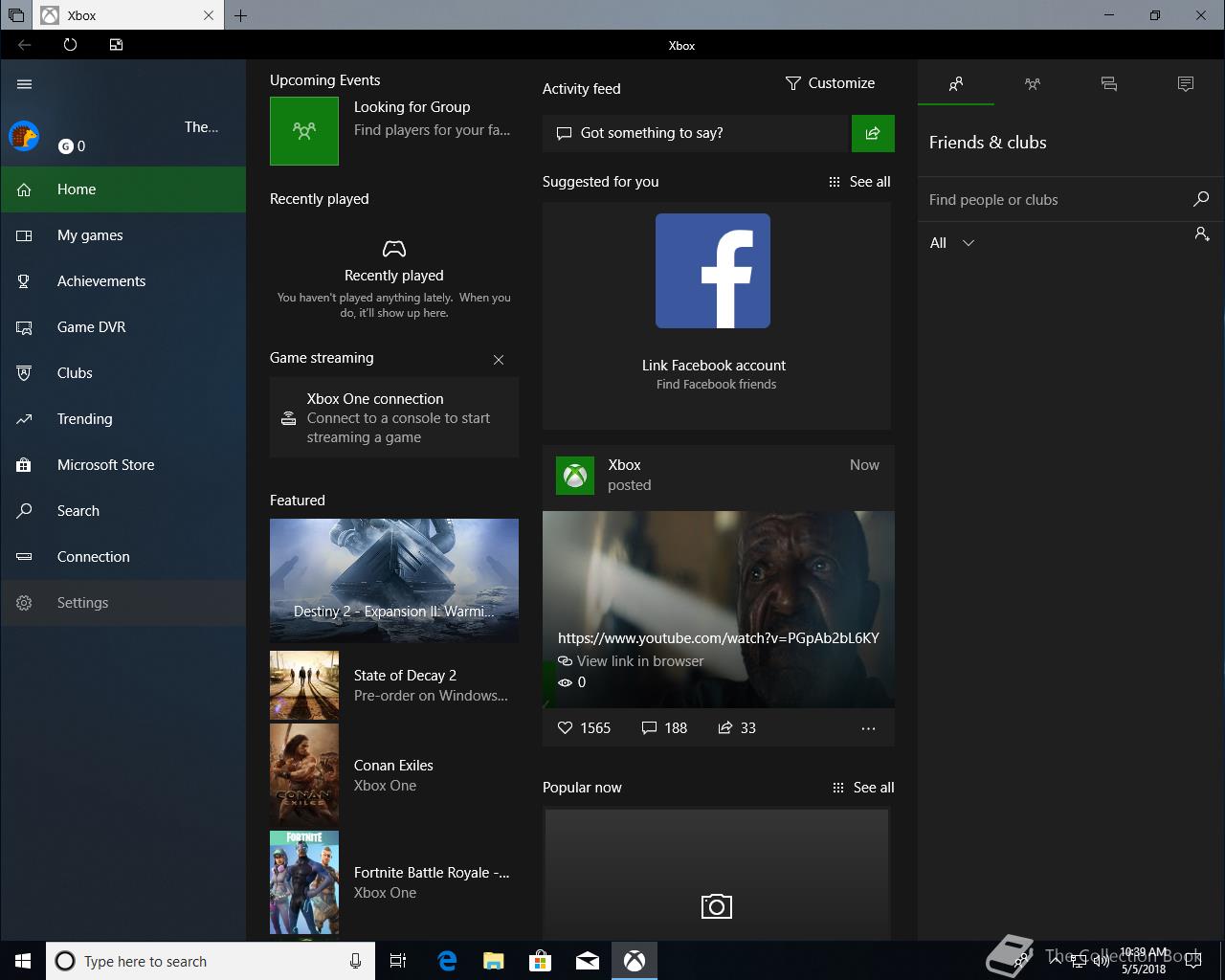The image size is (1225, 980).
Task: Click Find people or clubs field
Action: click(1053, 200)
